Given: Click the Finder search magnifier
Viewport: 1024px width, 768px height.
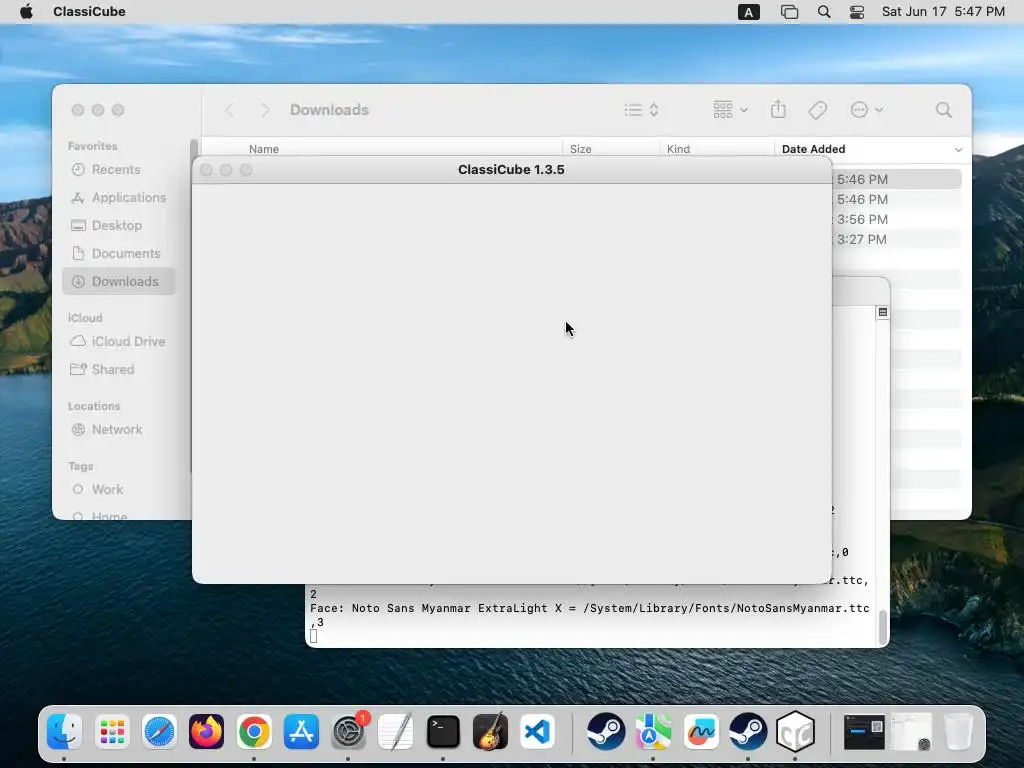Looking at the screenshot, I should pos(944,110).
